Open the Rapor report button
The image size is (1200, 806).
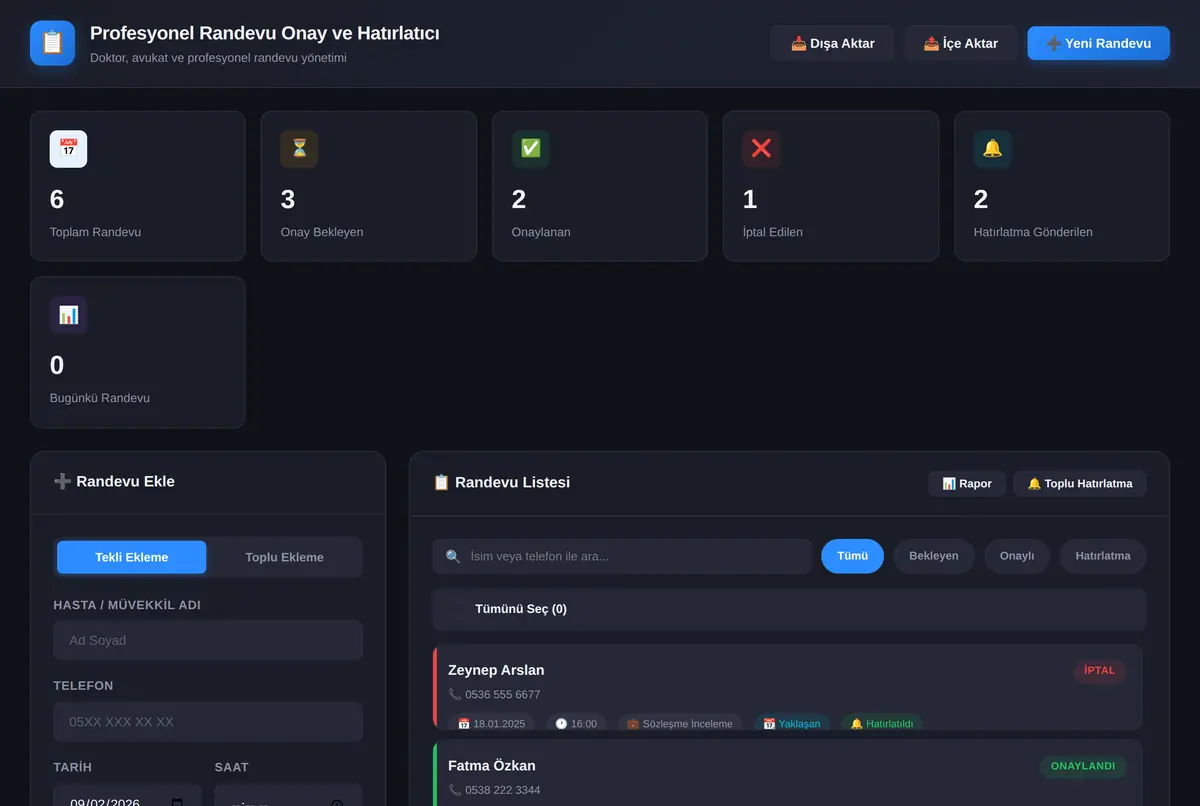[967, 483]
